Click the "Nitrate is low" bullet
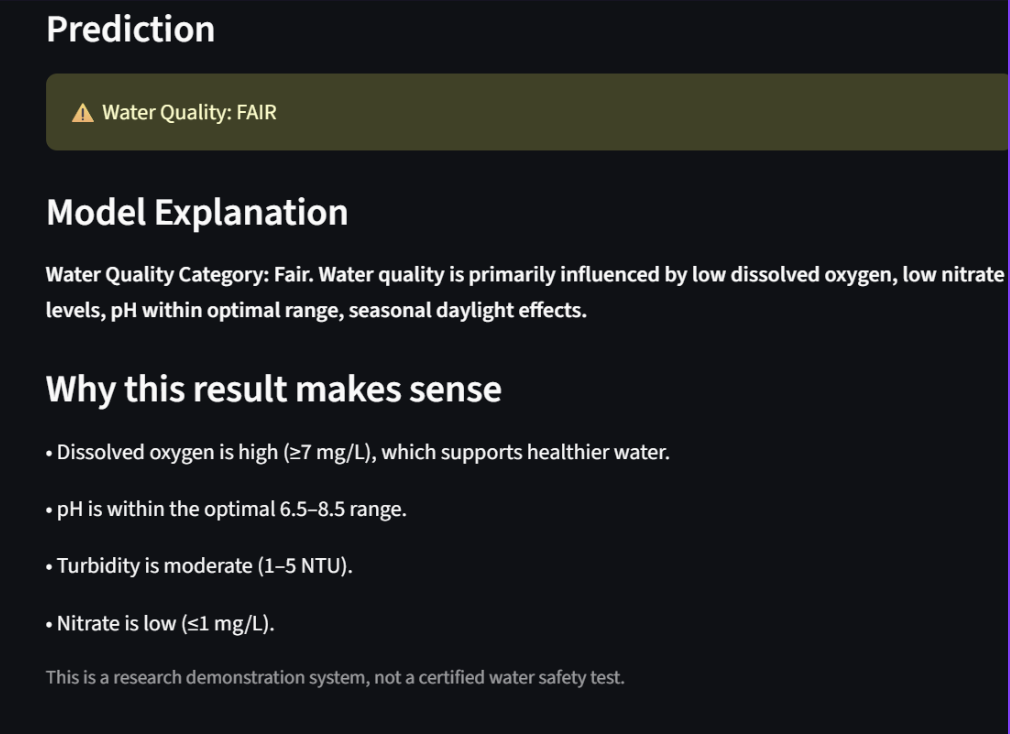This screenshot has width=1010, height=734. [x=115, y=624]
